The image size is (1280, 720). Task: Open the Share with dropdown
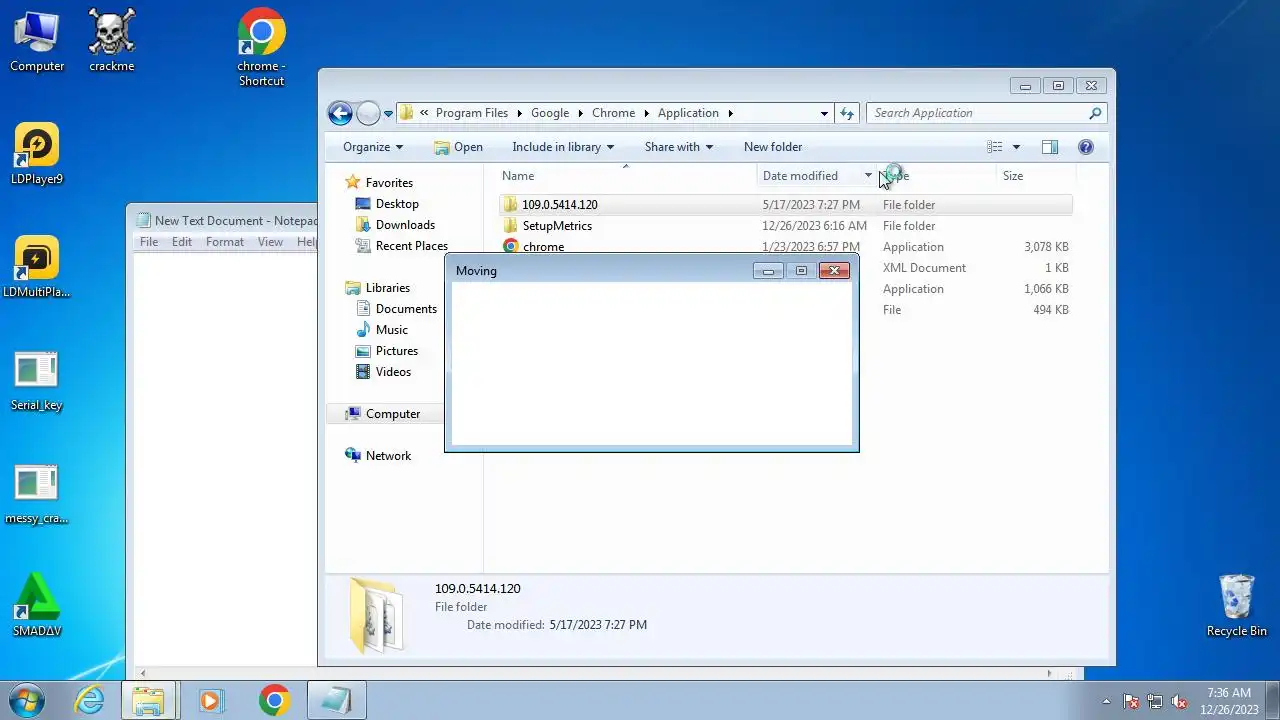point(679,147)
